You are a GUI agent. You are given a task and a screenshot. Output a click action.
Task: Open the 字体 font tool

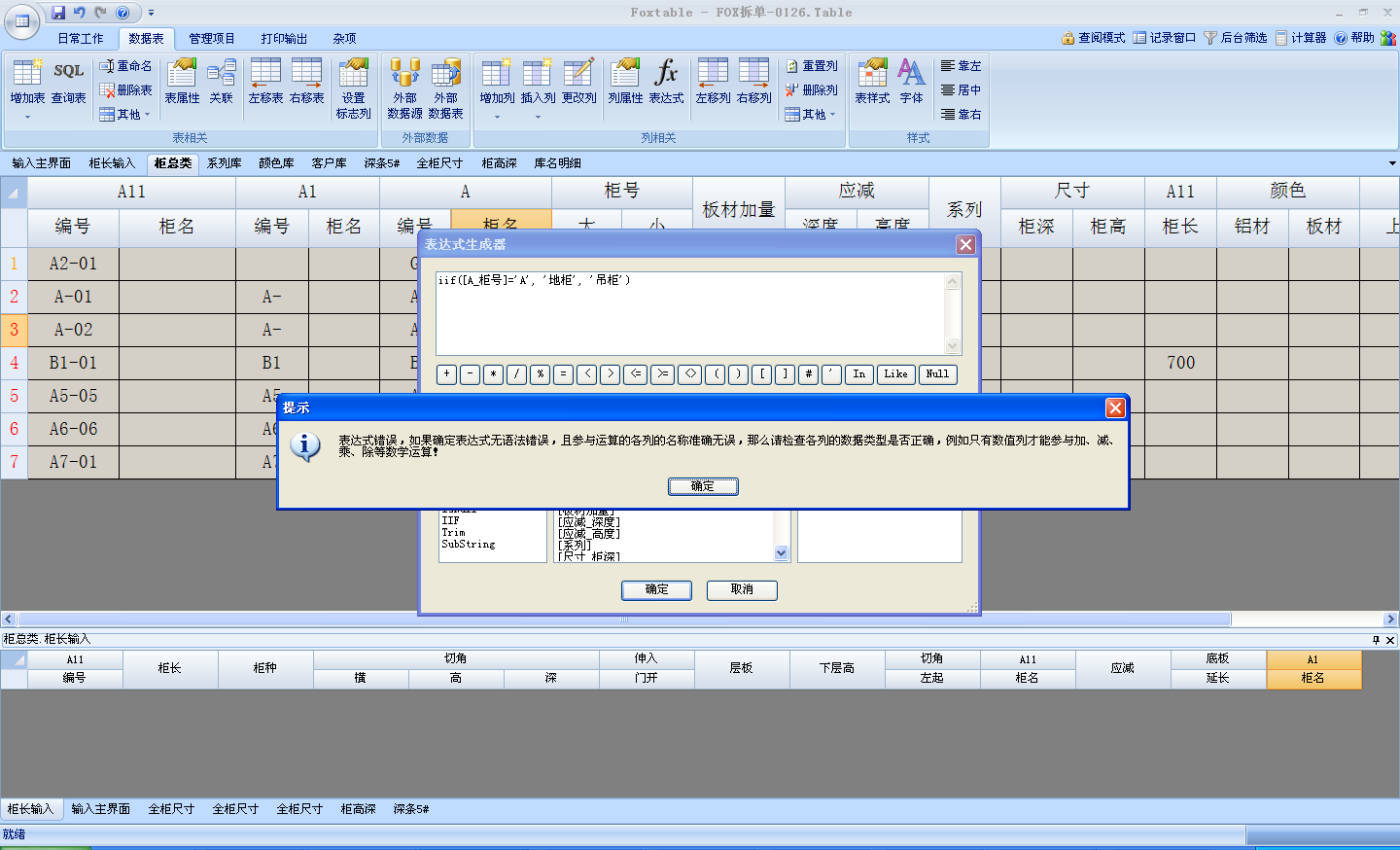point(911,80)
